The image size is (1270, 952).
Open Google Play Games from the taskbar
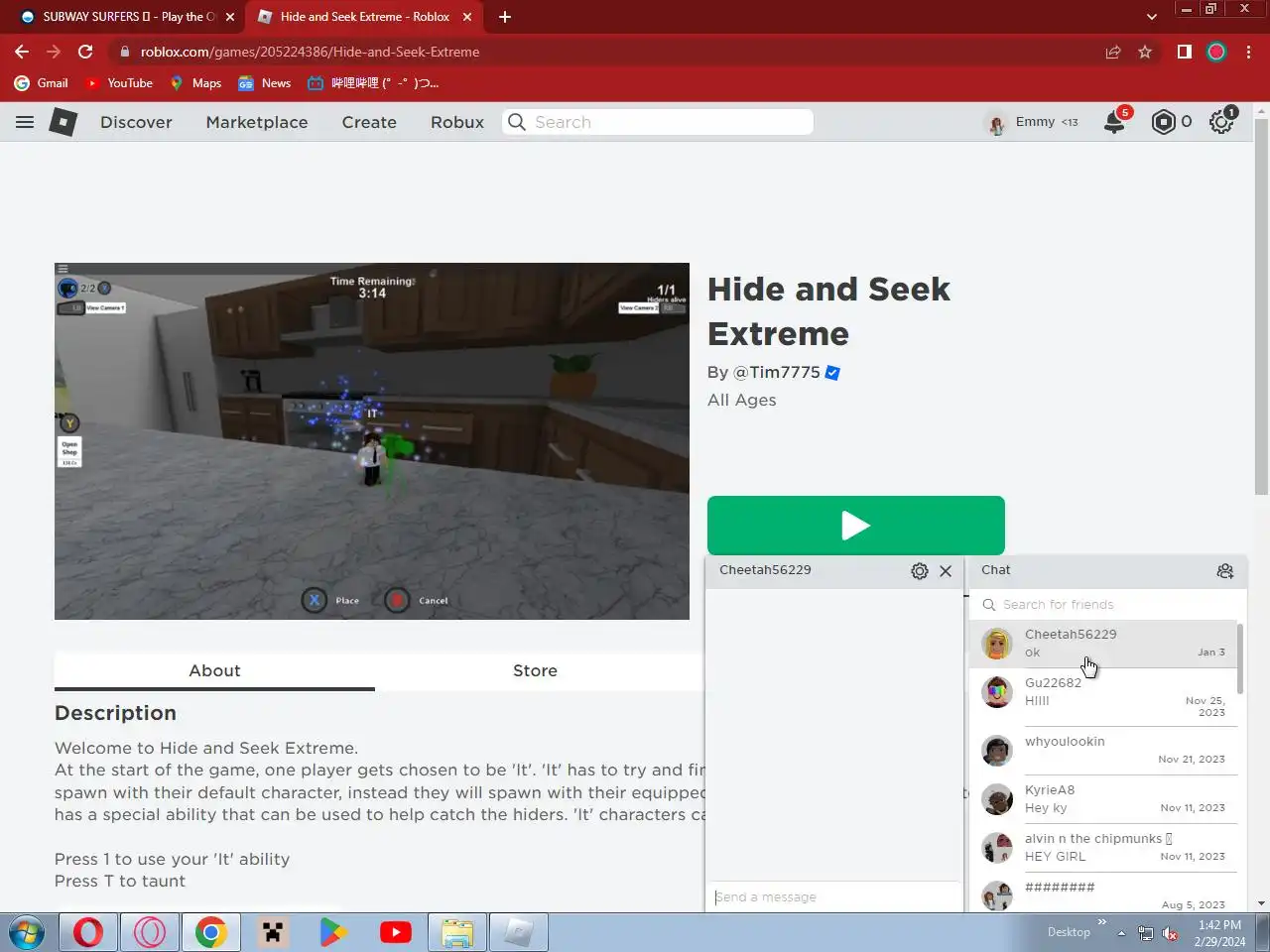[x=333, y=933]
